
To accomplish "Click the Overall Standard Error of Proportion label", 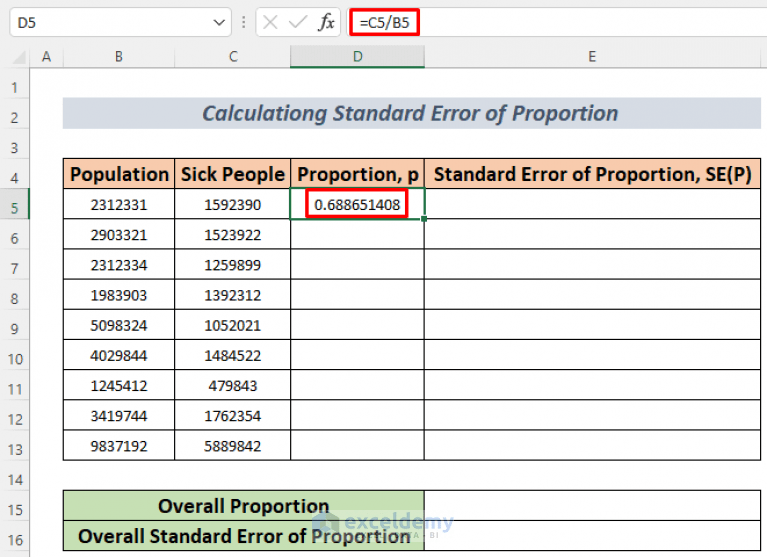I will 244,536.
